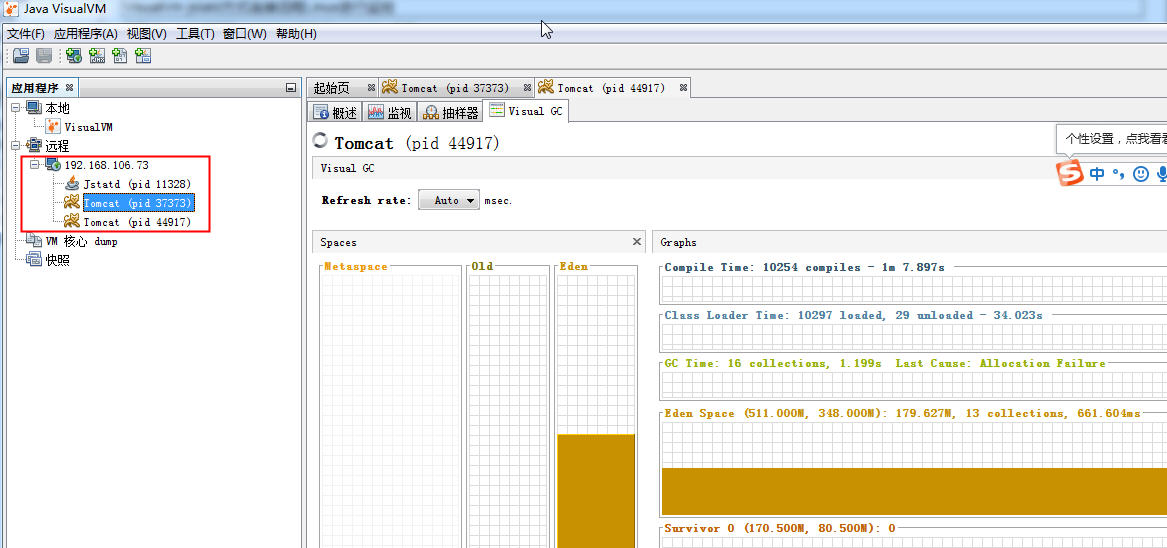1167x548 pixels.
Task: Collapse the 本地 tree node
Action: pos(16,108)
